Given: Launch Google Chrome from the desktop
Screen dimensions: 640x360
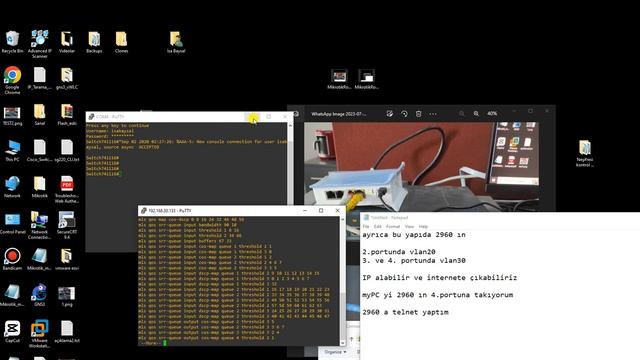Looking at the screenshot, I should [12, 80].
